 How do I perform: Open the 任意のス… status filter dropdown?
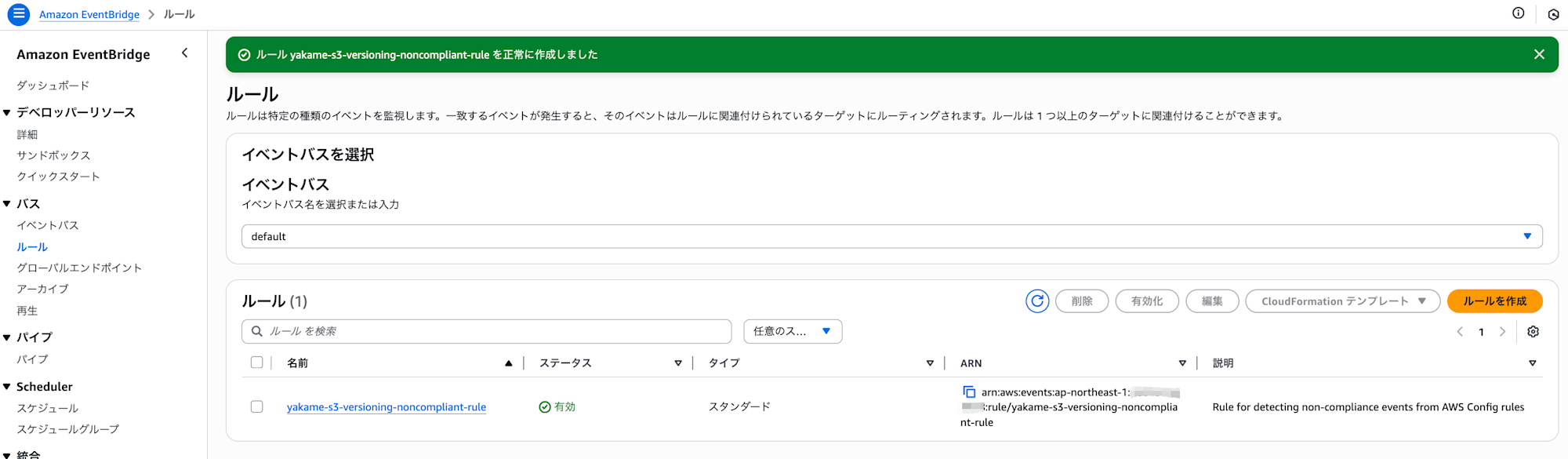point(793,331)
